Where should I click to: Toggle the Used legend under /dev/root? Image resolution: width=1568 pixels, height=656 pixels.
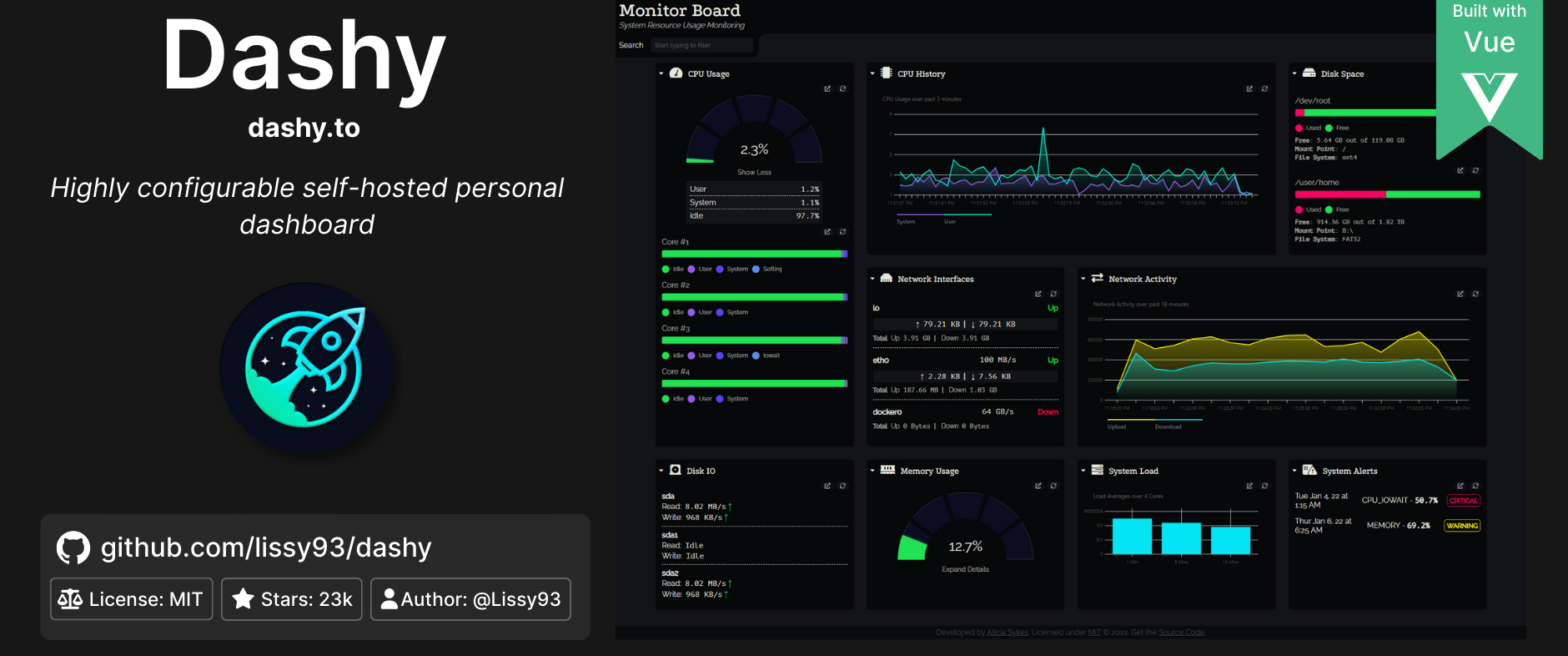click(x=1308, y=128)
